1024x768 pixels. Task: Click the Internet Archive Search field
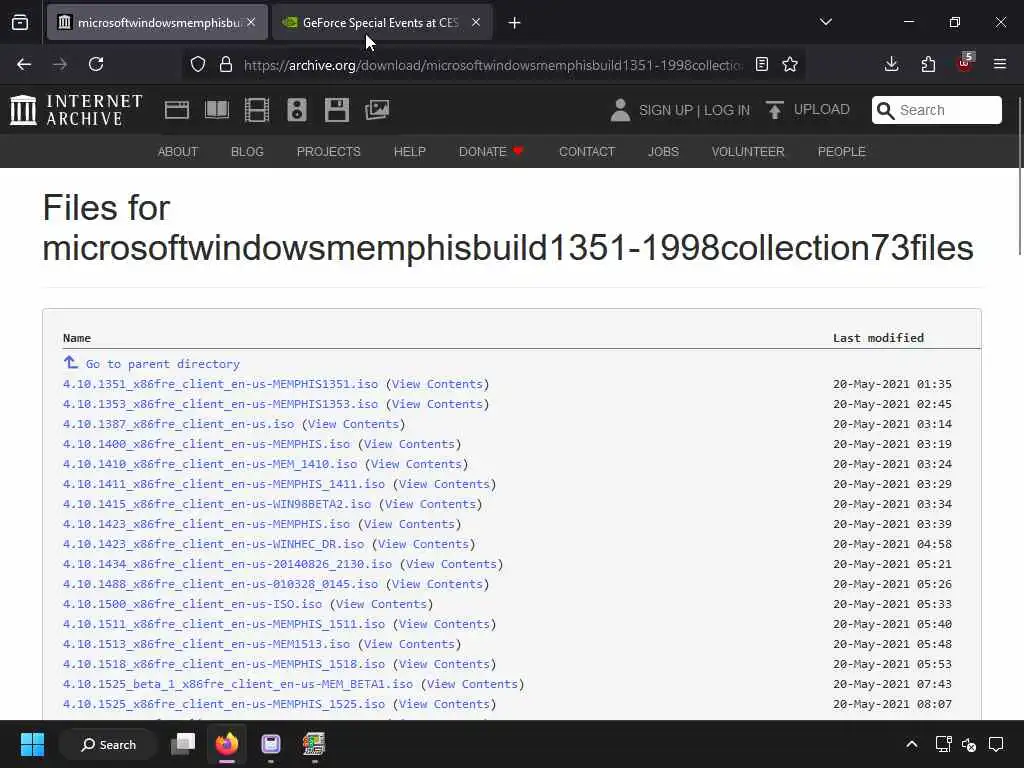pyautogui.click(x=936, y=110)
